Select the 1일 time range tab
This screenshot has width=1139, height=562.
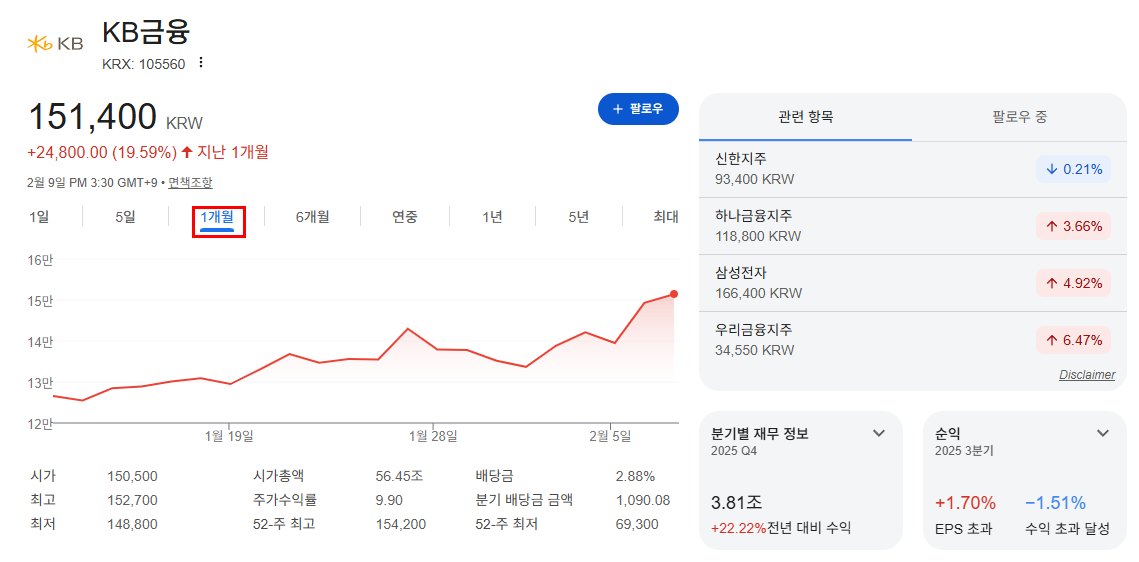point(39,216)
